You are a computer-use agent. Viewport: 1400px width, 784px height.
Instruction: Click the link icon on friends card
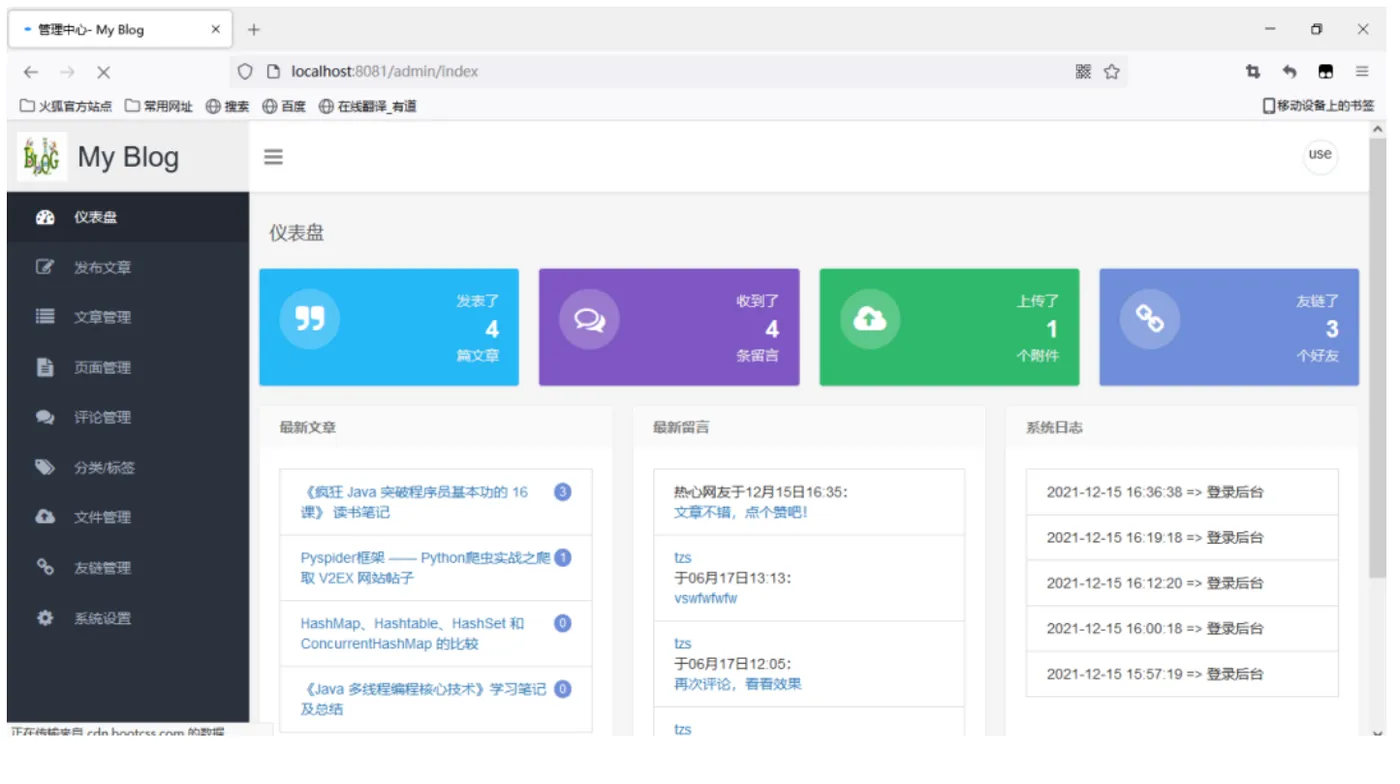[x=1149, y=318]
